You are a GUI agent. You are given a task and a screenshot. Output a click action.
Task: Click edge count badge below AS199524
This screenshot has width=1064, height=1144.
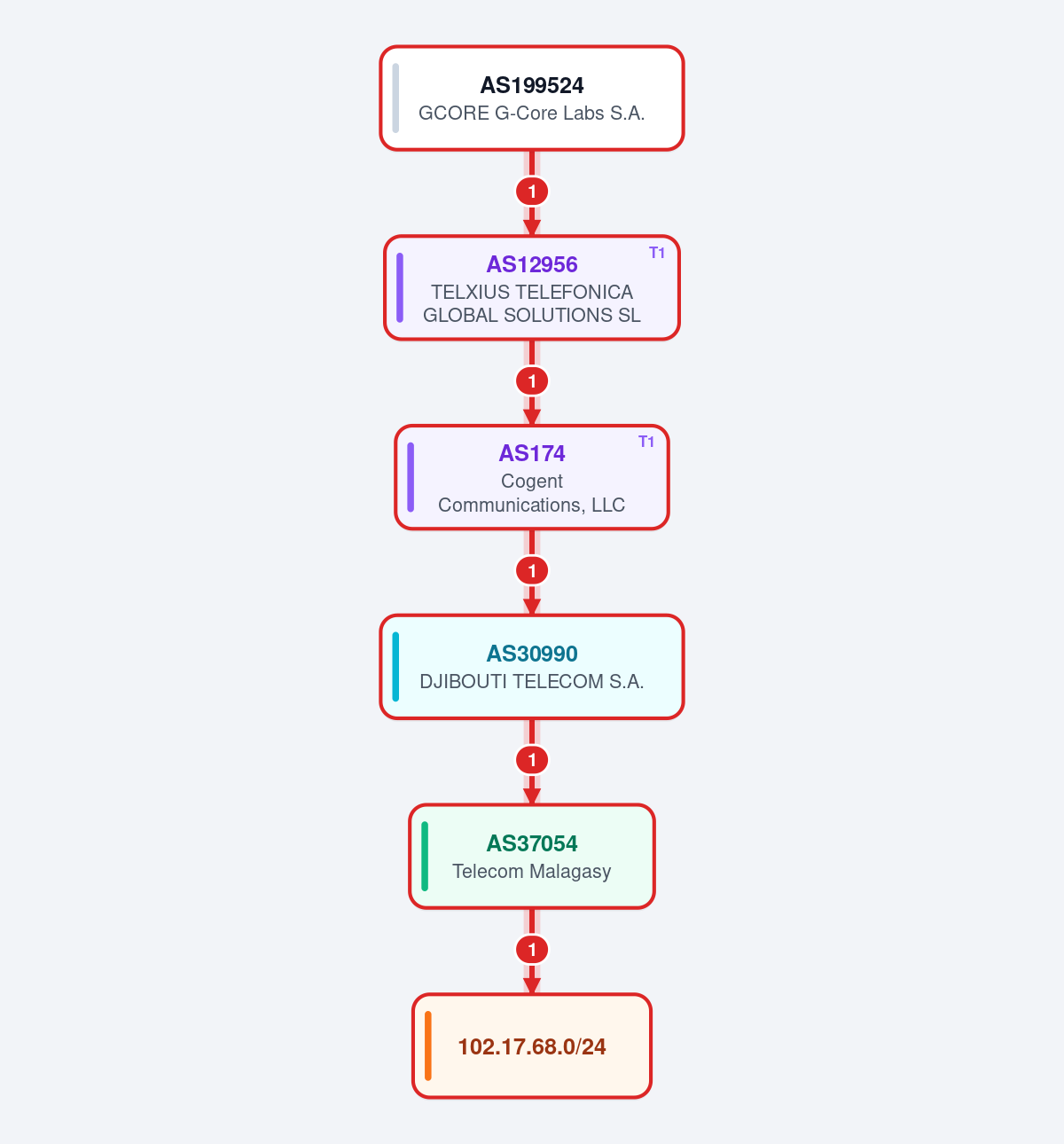pos(532,192)
